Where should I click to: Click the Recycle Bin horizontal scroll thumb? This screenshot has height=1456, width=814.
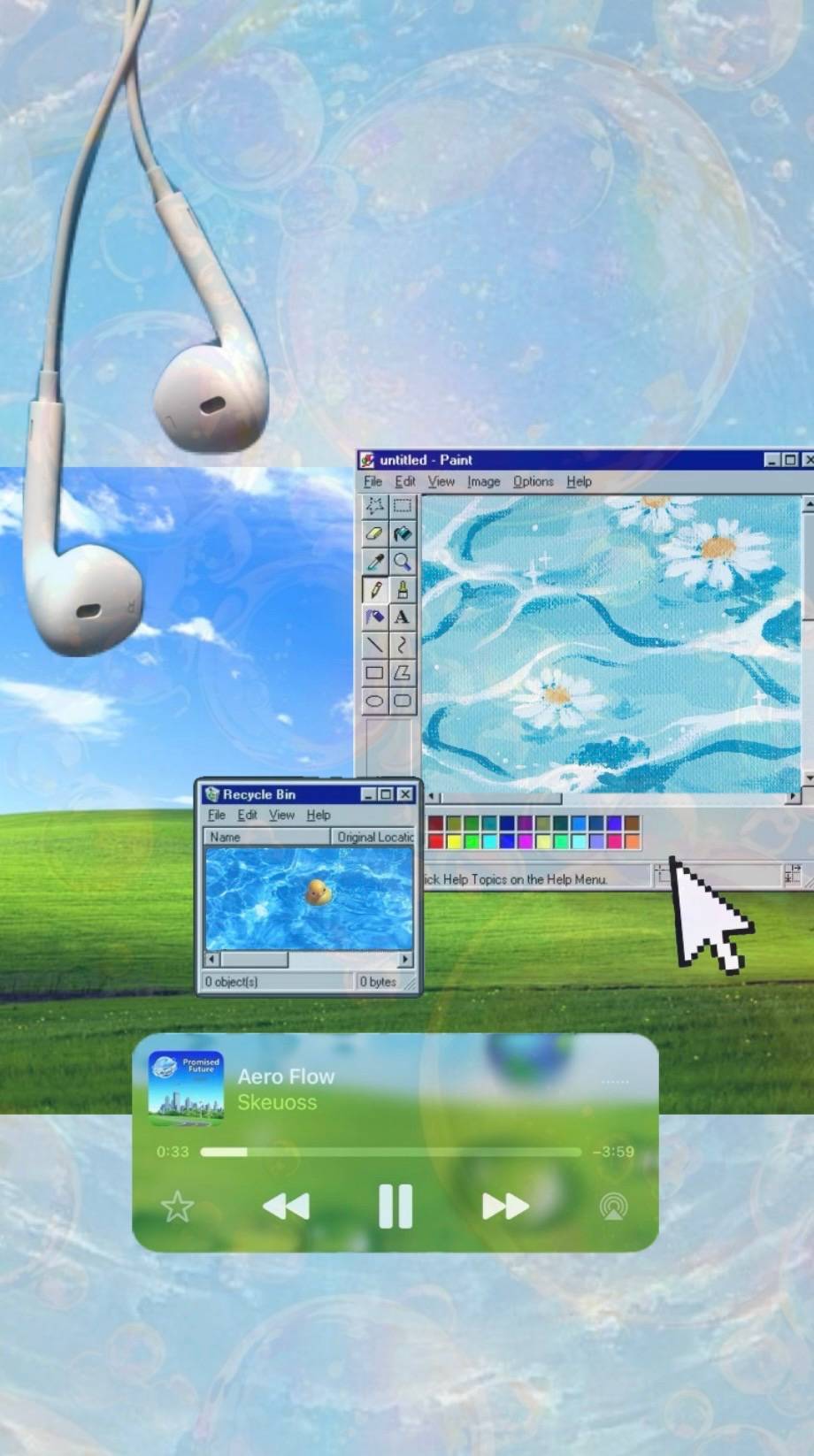pyautogui.click(x=254, y=959)
